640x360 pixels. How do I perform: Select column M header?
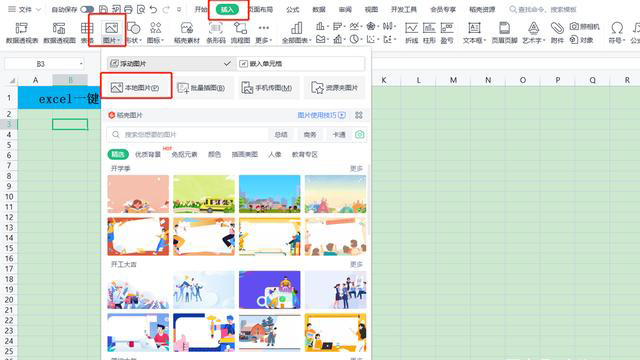point(453,80)
